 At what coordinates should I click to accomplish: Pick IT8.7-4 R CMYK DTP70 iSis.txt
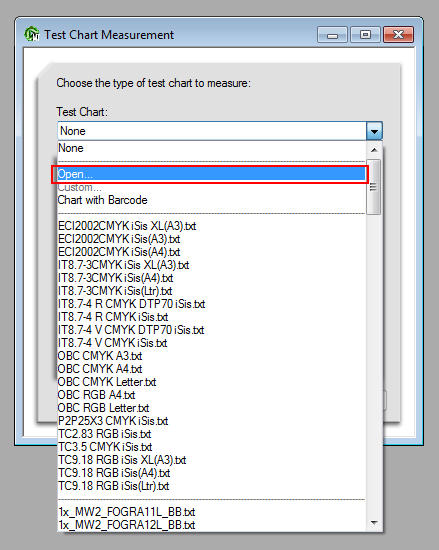tap(211, 304)
